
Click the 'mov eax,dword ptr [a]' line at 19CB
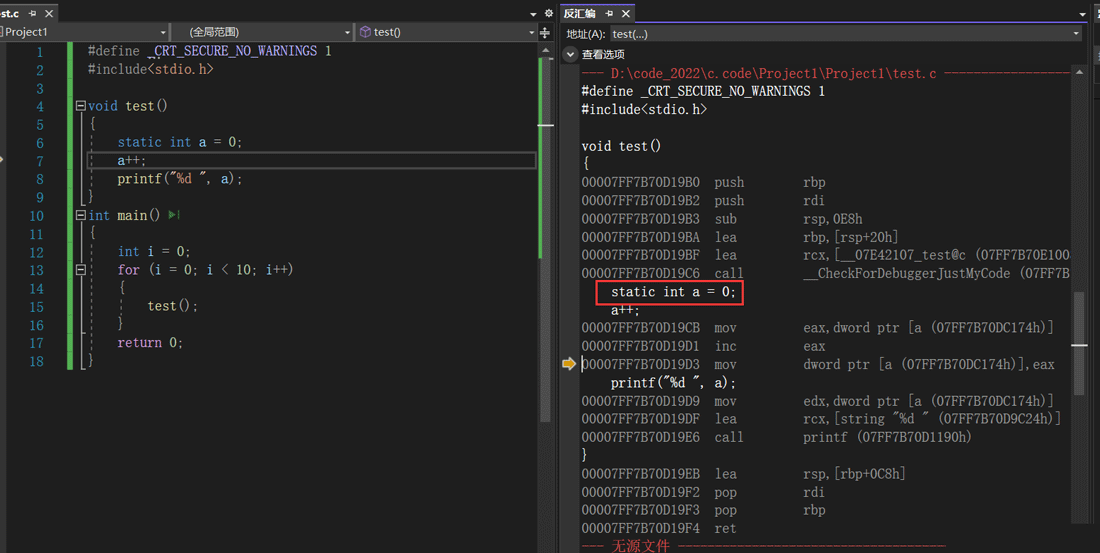[x=818, y=328]
